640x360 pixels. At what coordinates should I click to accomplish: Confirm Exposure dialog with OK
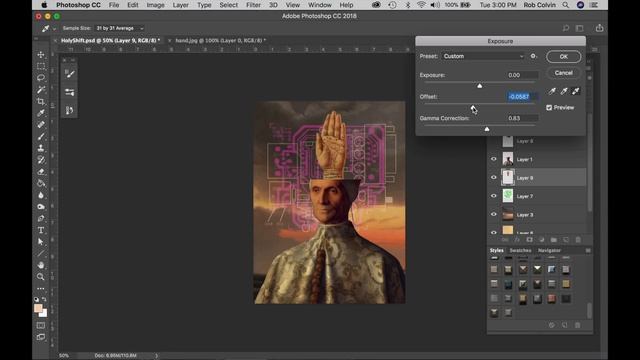click(563, 56)
